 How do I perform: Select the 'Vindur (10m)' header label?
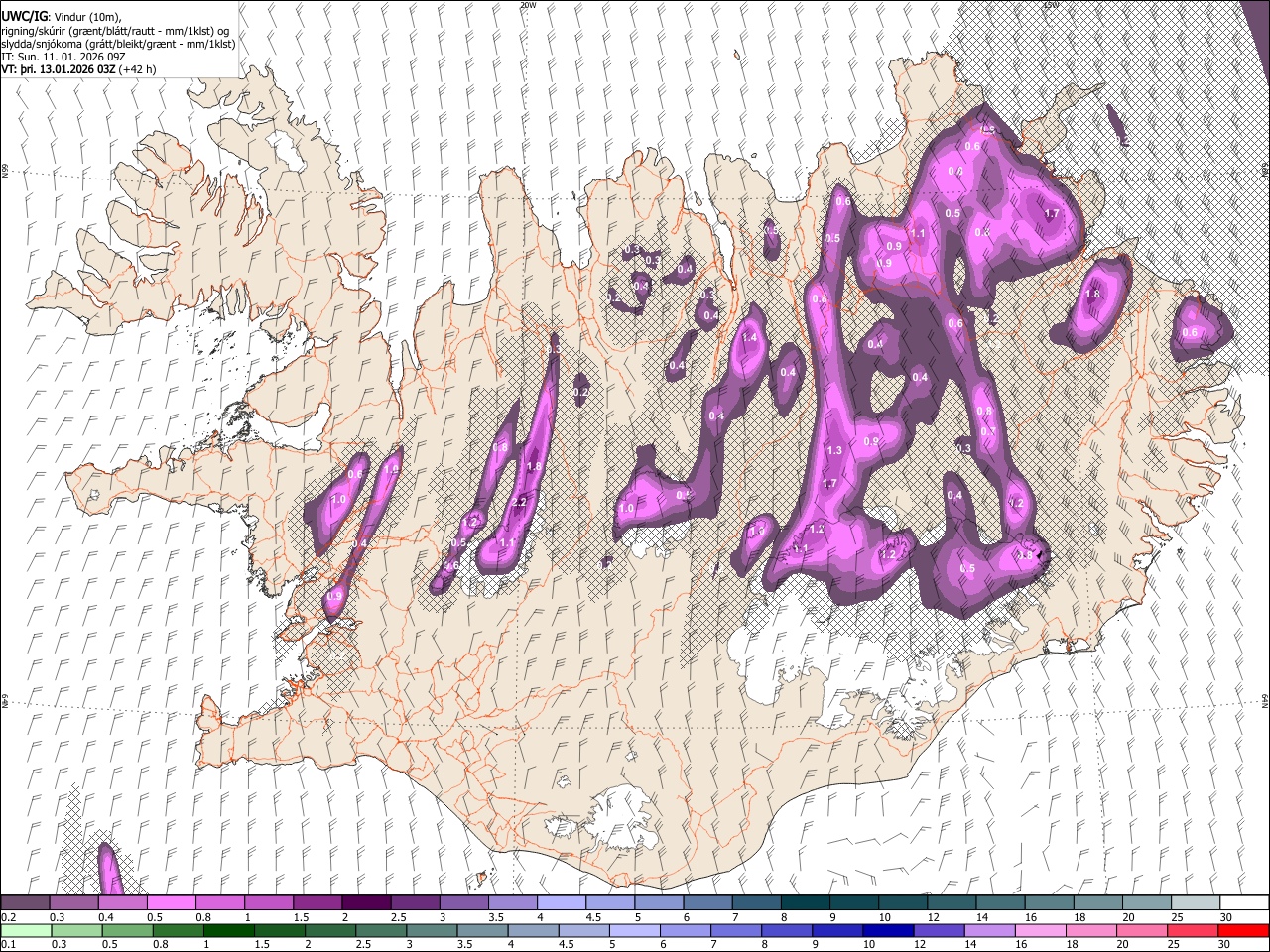87,17
